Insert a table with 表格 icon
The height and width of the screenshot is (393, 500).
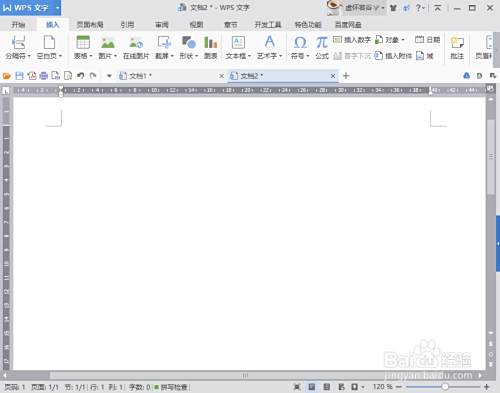point(83,42)
